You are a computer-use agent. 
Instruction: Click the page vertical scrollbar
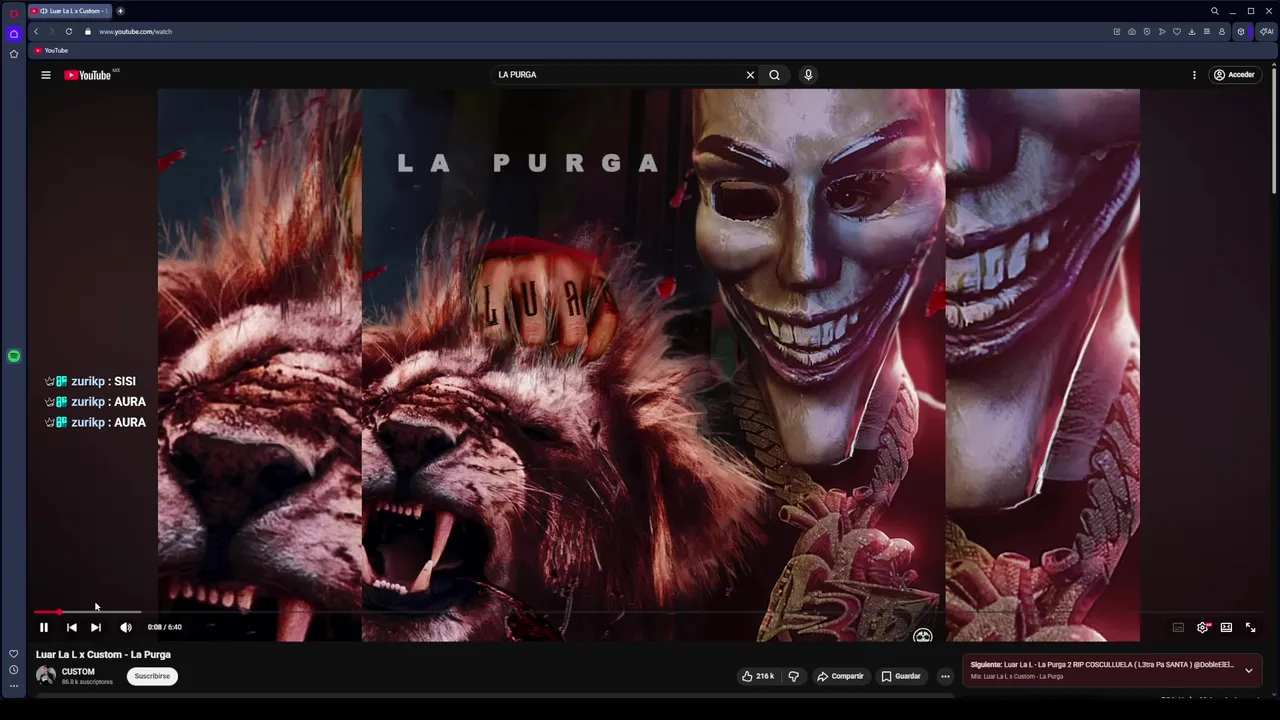tap(1274, 130)
